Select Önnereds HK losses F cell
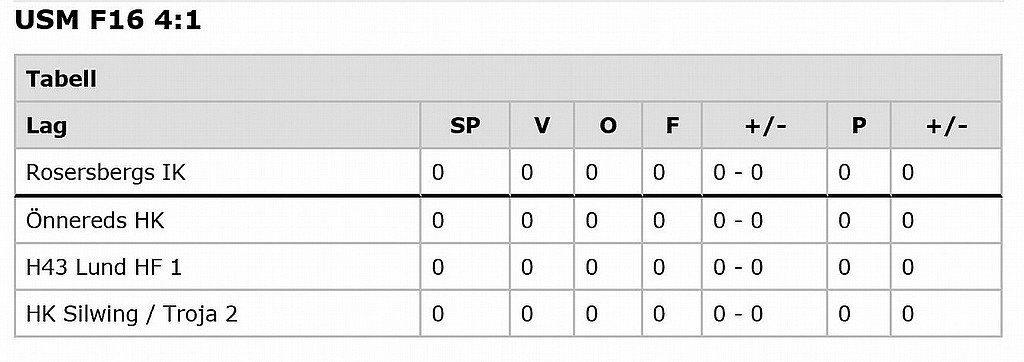 [x=672, y=220]
